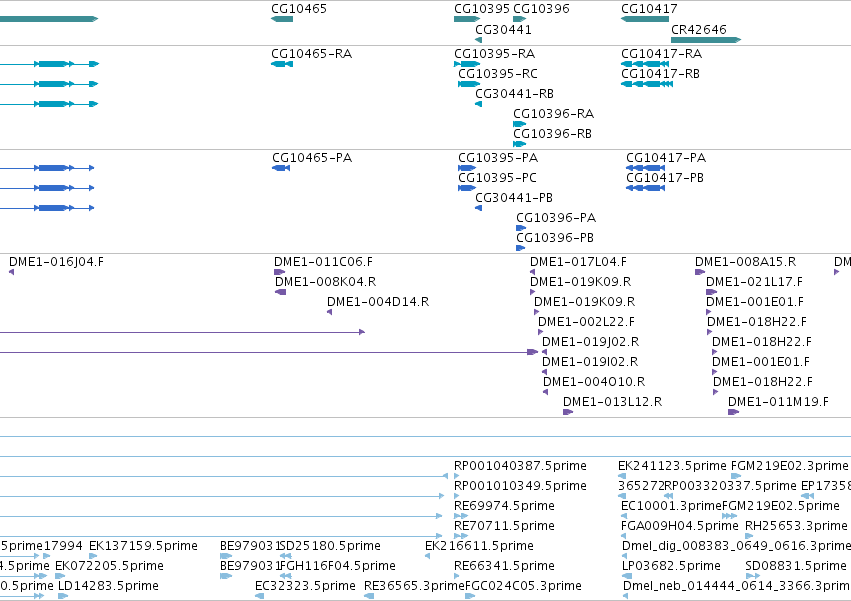
Task: Select EST Dmel_dig_008383_0649_0616.3prime
Action: click(736, 546)
